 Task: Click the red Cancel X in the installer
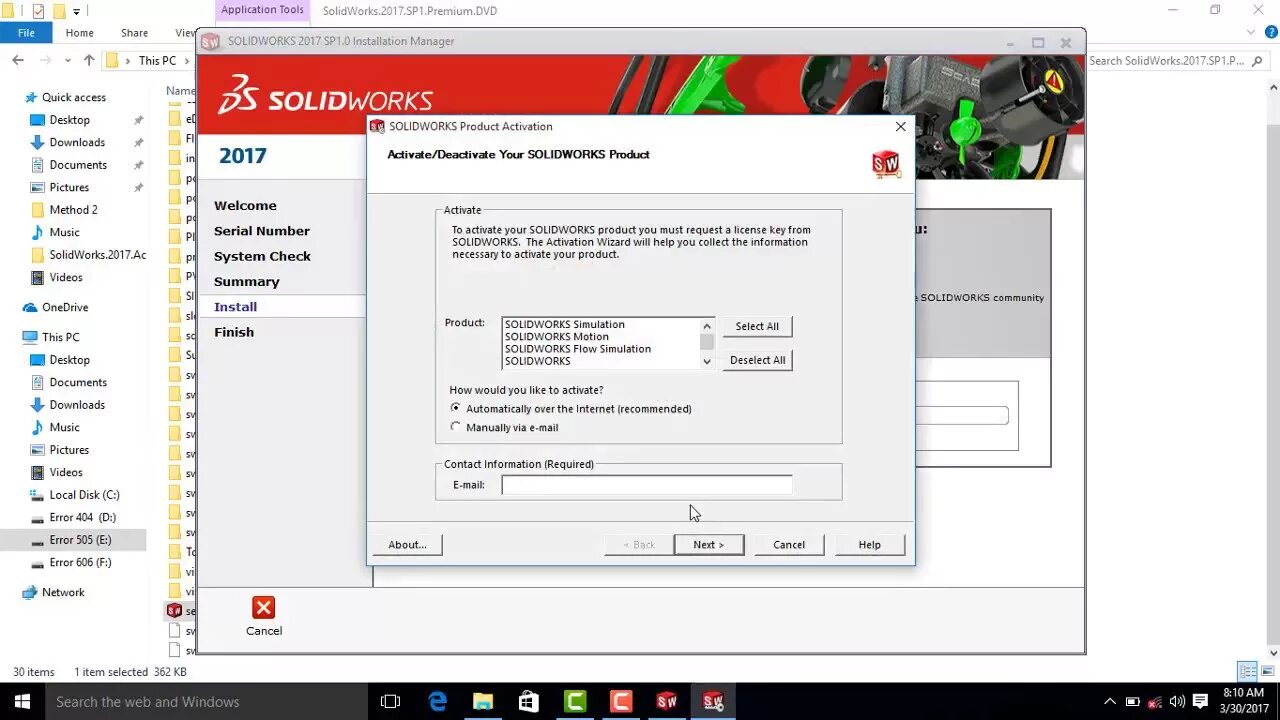[263, 607]
